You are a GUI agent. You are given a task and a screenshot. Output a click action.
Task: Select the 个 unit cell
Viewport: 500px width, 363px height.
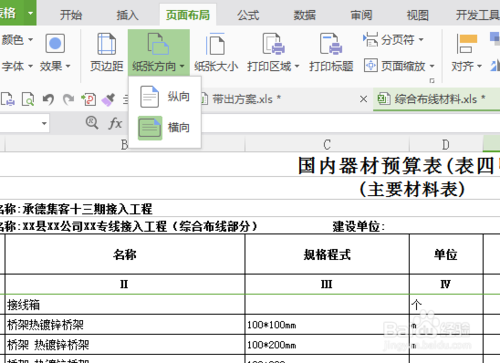point(446,305)
